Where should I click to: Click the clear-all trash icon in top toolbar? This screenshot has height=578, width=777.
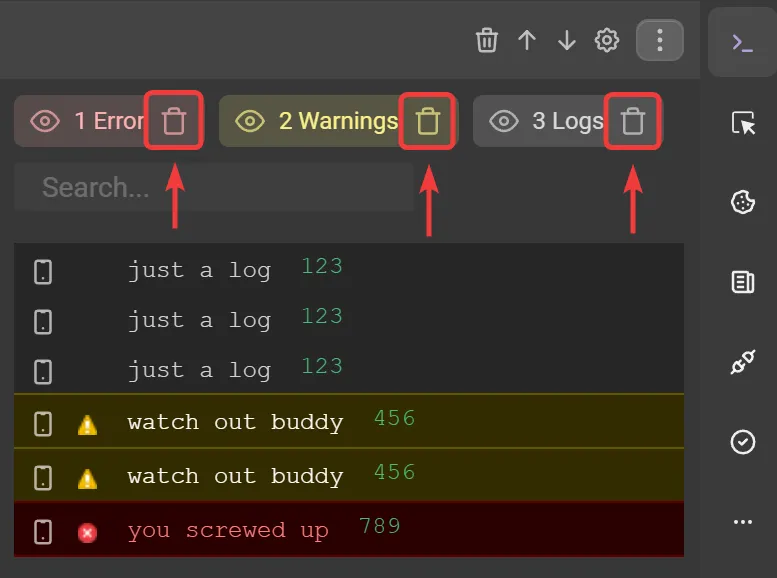click(487, 40)
